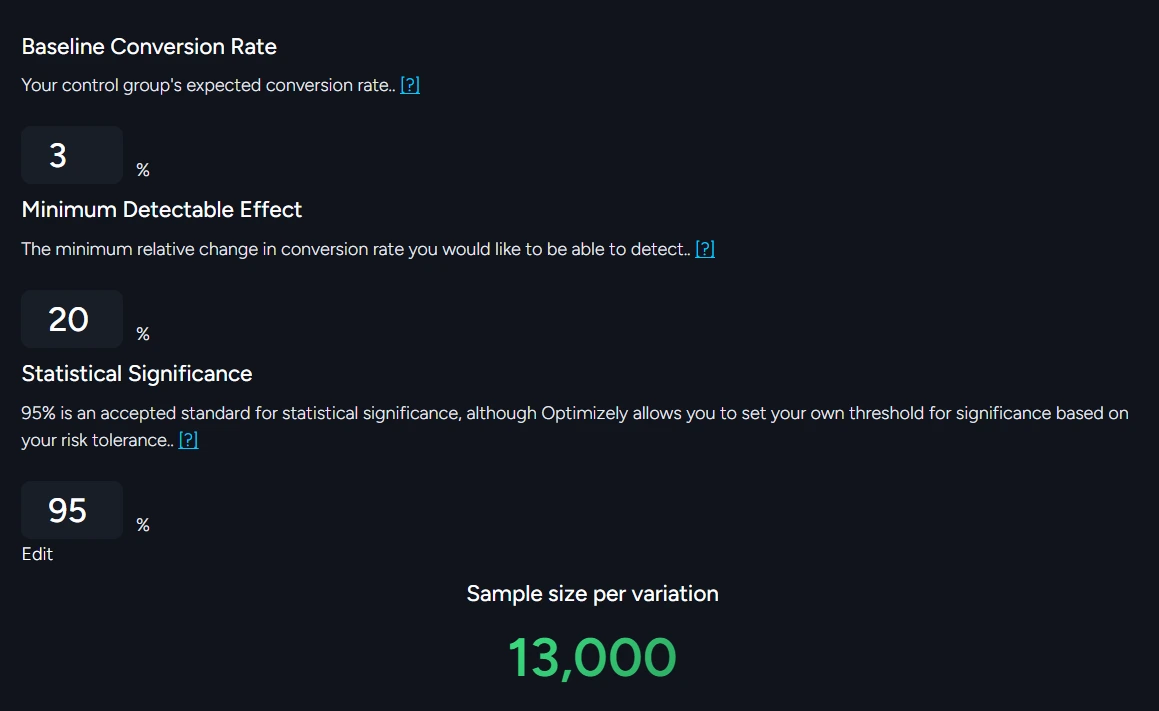Click the Statistical Significance input showing 95
The width and height of the screenshot is (1159, 711).
coord(71,510)
